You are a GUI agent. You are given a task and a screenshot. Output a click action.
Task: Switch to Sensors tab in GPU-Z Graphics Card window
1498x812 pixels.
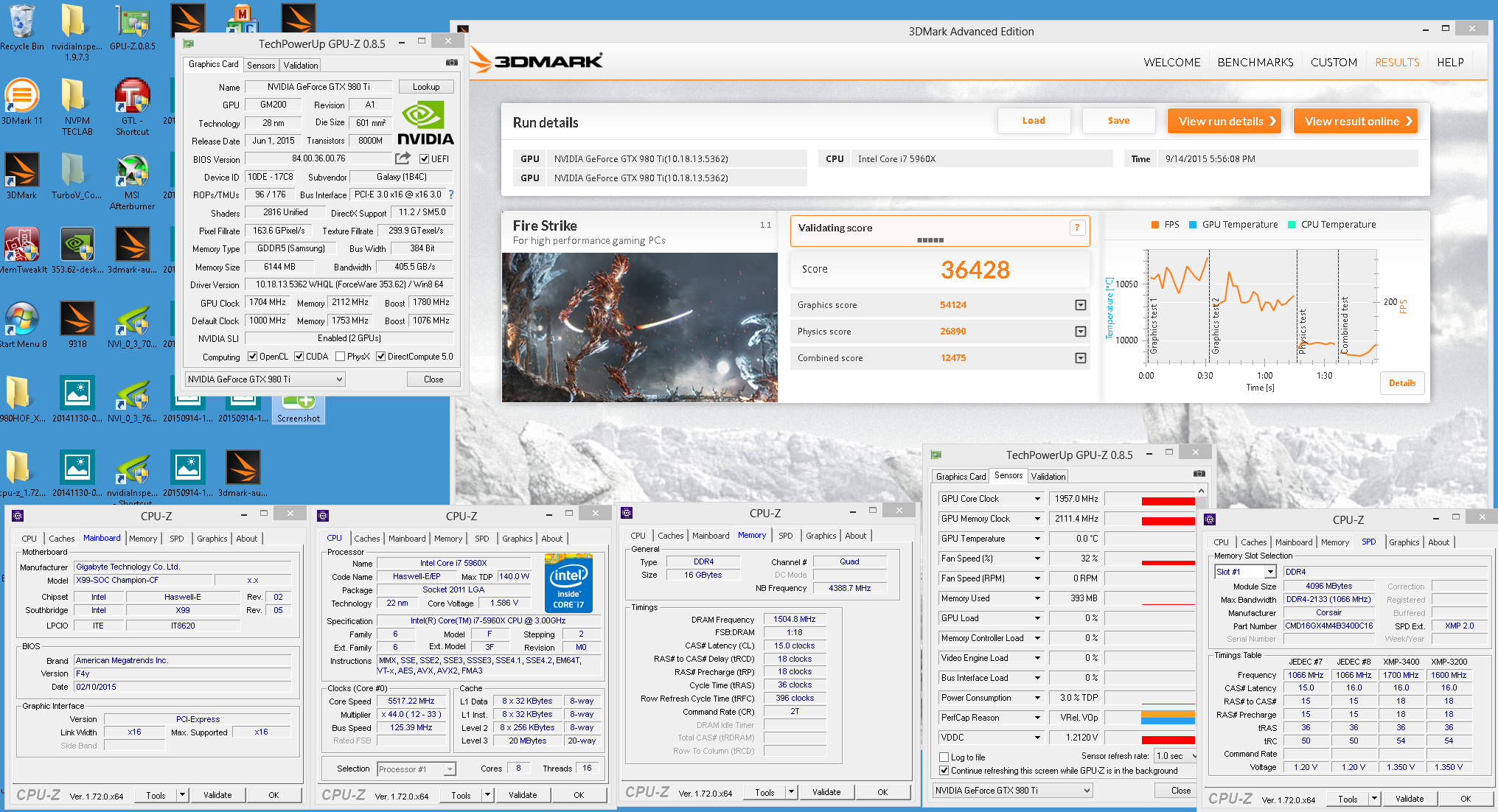tap(261, 66)
